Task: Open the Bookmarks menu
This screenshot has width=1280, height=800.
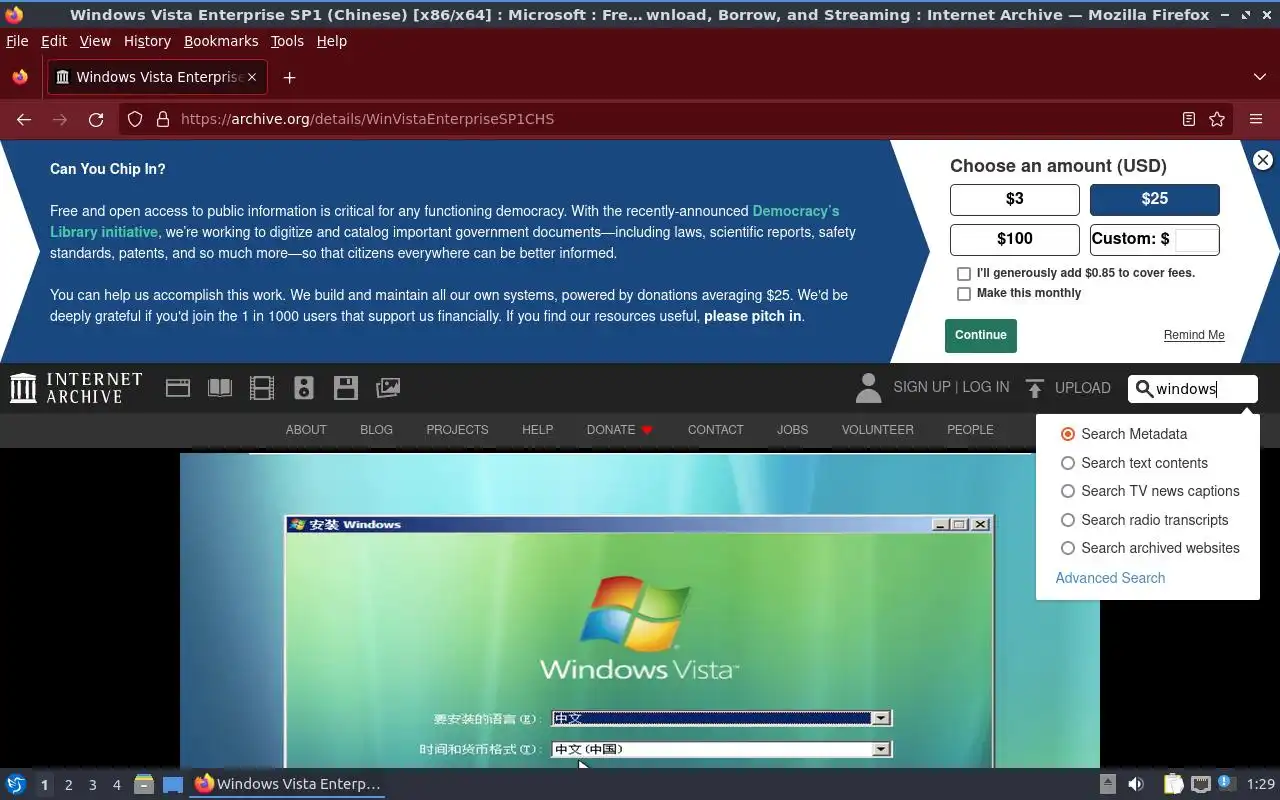Action: pos(221,41)
